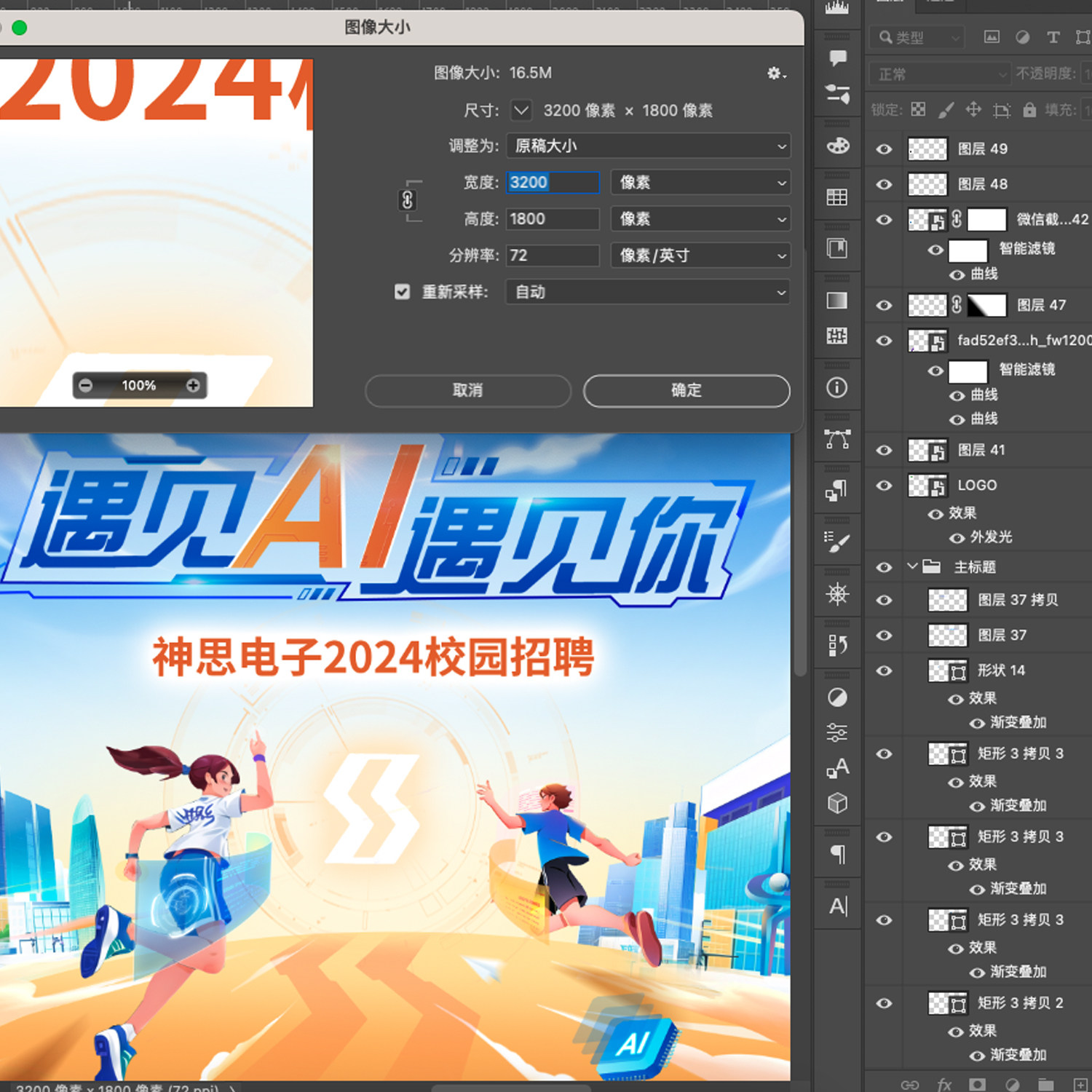
Task: Open the 高度 unit dropdown
Action: click(x=700, y=219)
